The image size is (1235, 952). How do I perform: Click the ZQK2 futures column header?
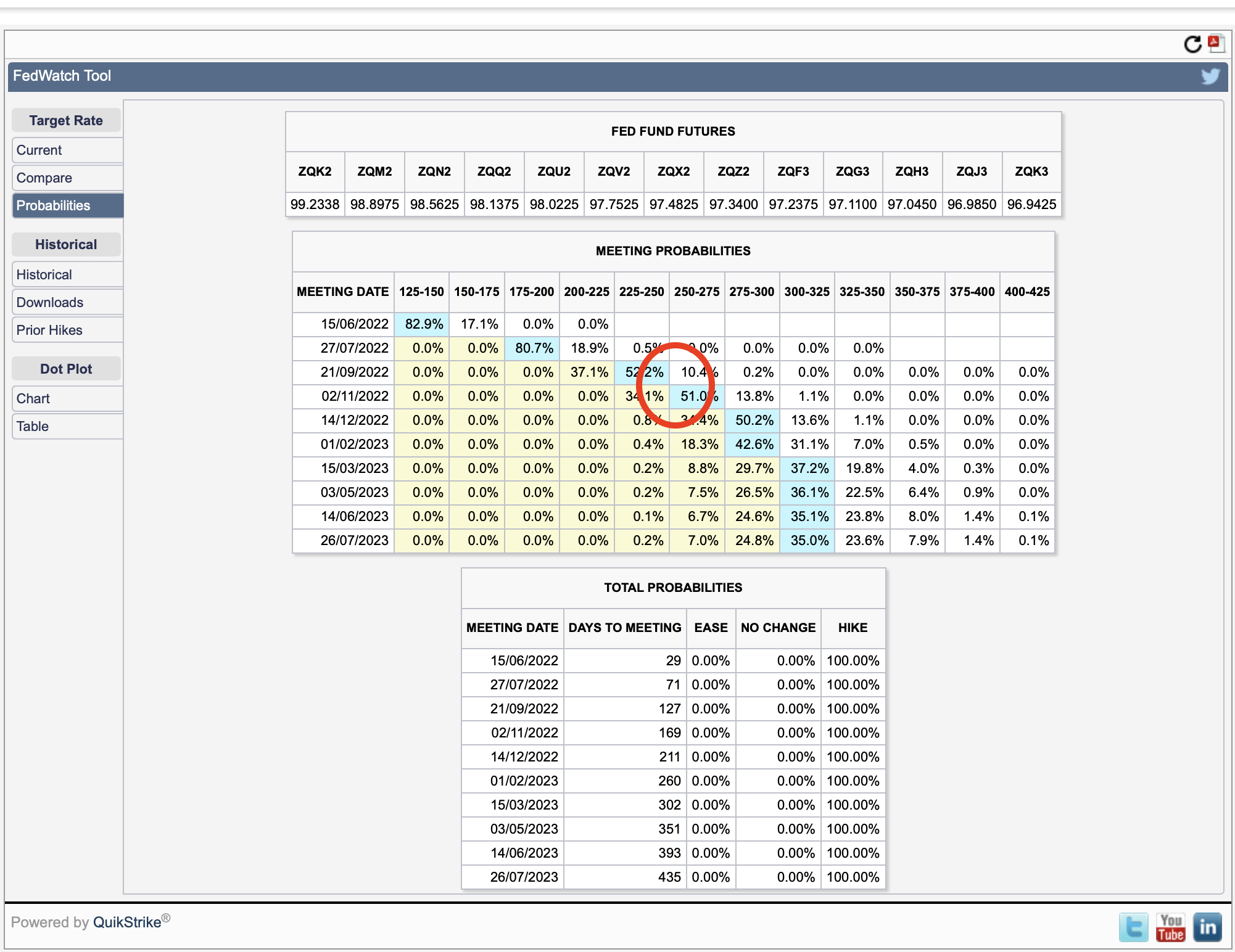point(315,171)
